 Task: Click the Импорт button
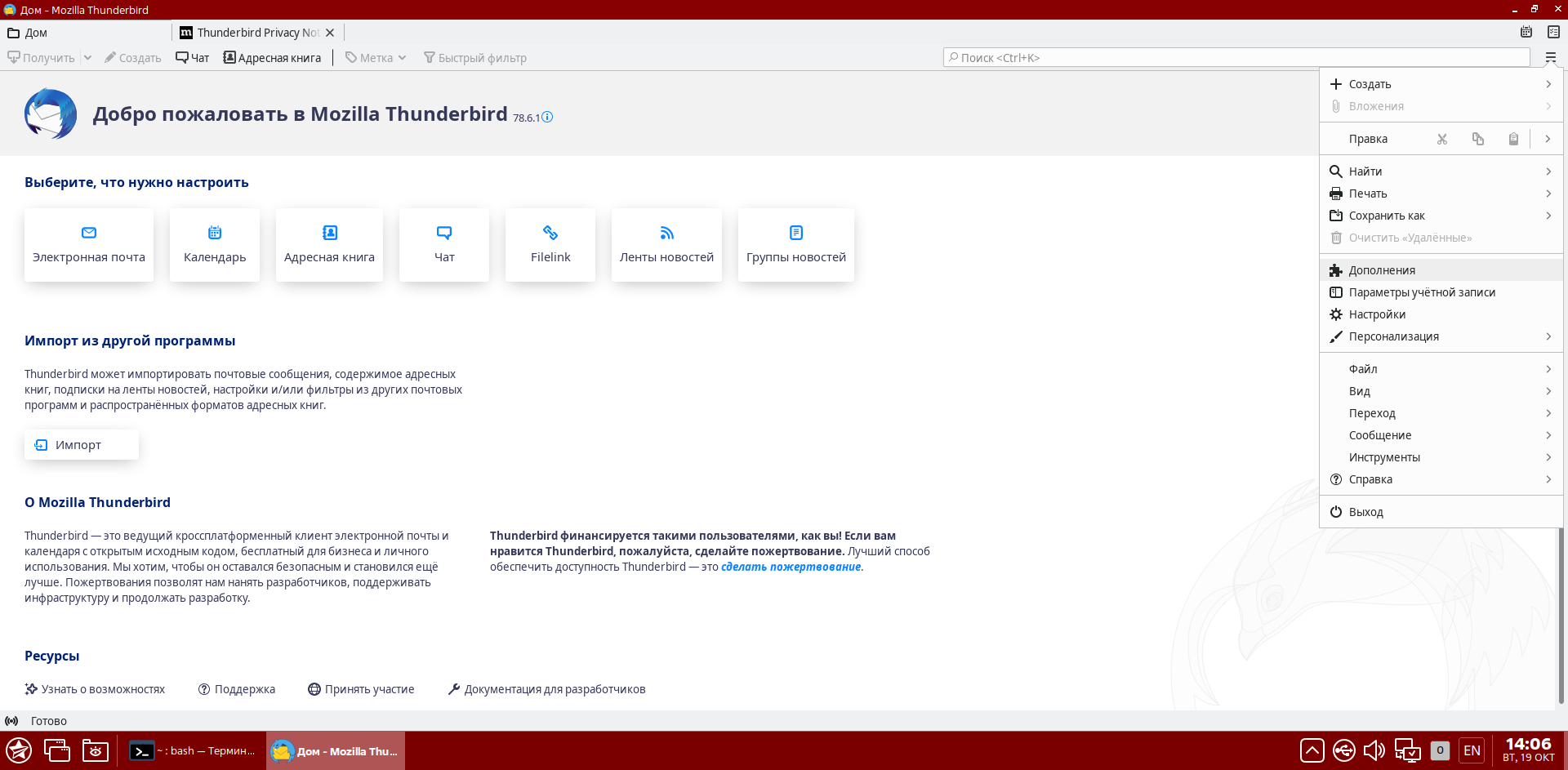(x=81, y=445)
